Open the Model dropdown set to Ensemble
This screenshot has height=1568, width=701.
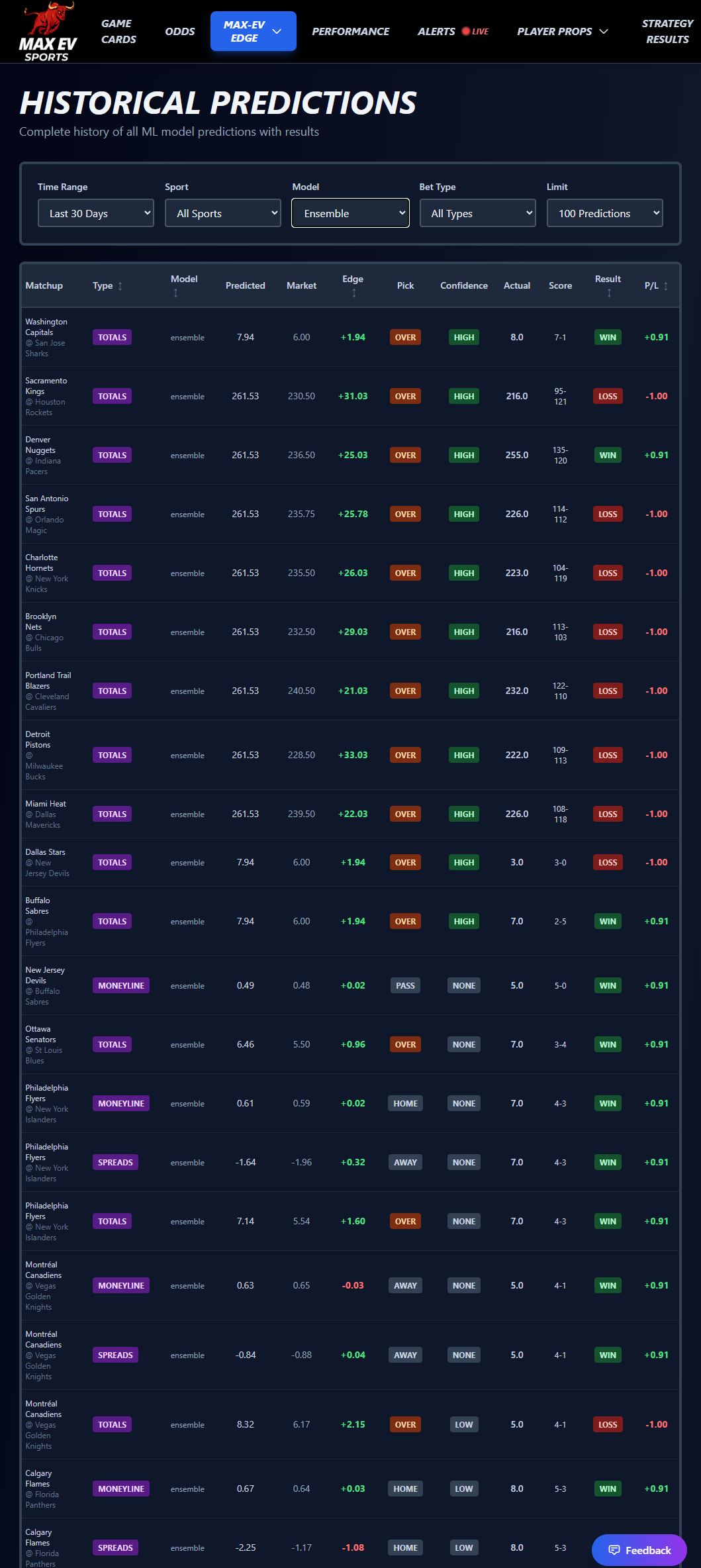[x=350, y=213]
